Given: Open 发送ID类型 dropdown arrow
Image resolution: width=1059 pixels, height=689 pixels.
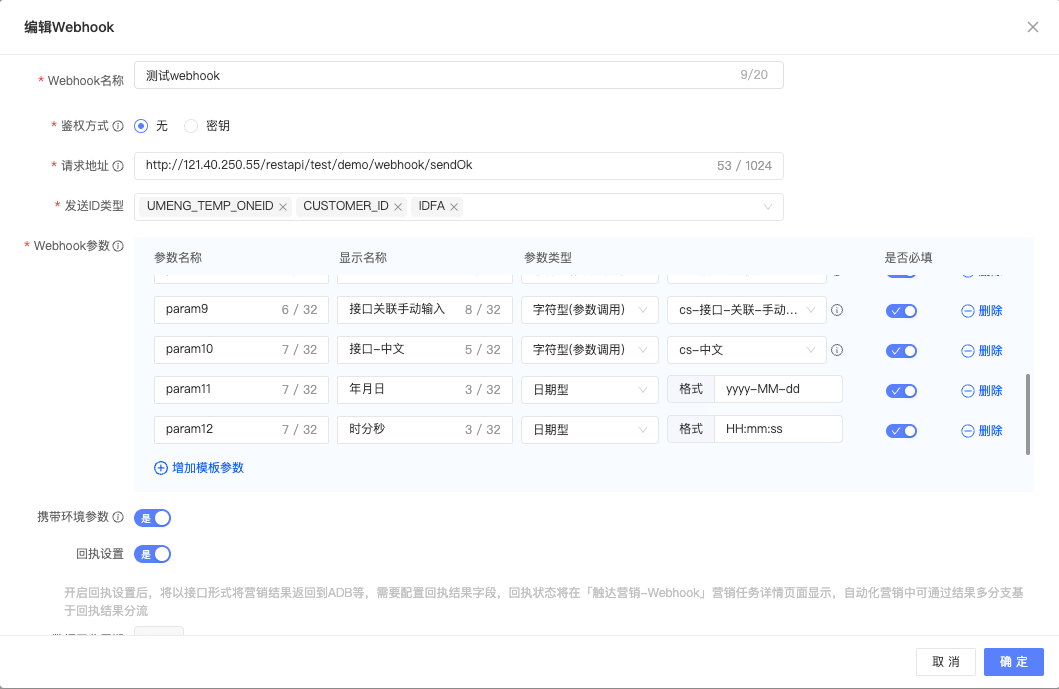Looking at the screenshot, I should [768, 207].
